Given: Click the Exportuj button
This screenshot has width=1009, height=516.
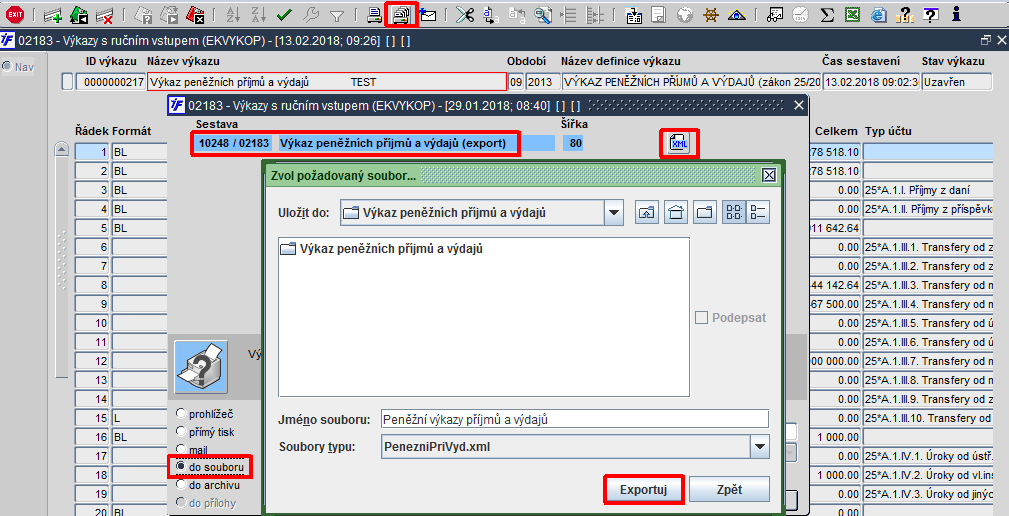Looking at the screenshot, I should point(643,490).
